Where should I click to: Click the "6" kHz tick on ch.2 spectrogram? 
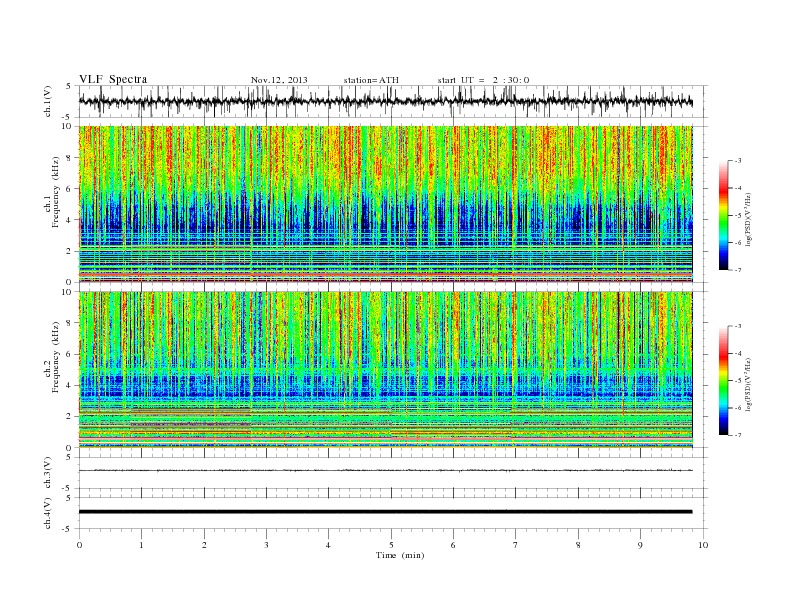pyautogui.click(x=69, y=354)
